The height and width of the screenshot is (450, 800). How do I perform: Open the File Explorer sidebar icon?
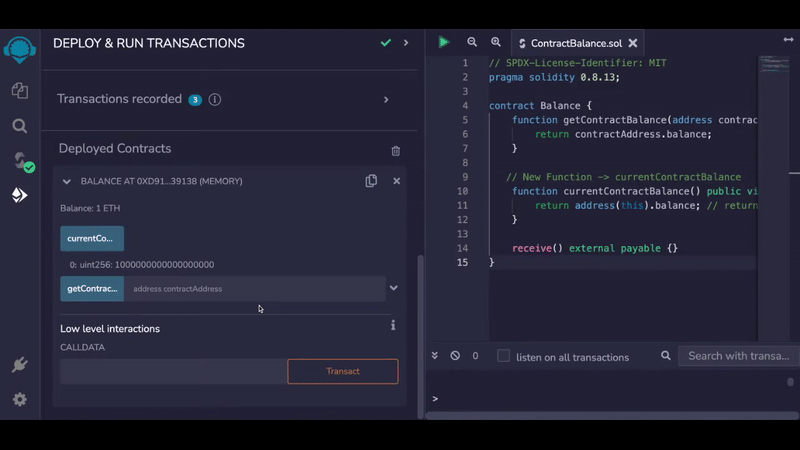tap(19, 91)
